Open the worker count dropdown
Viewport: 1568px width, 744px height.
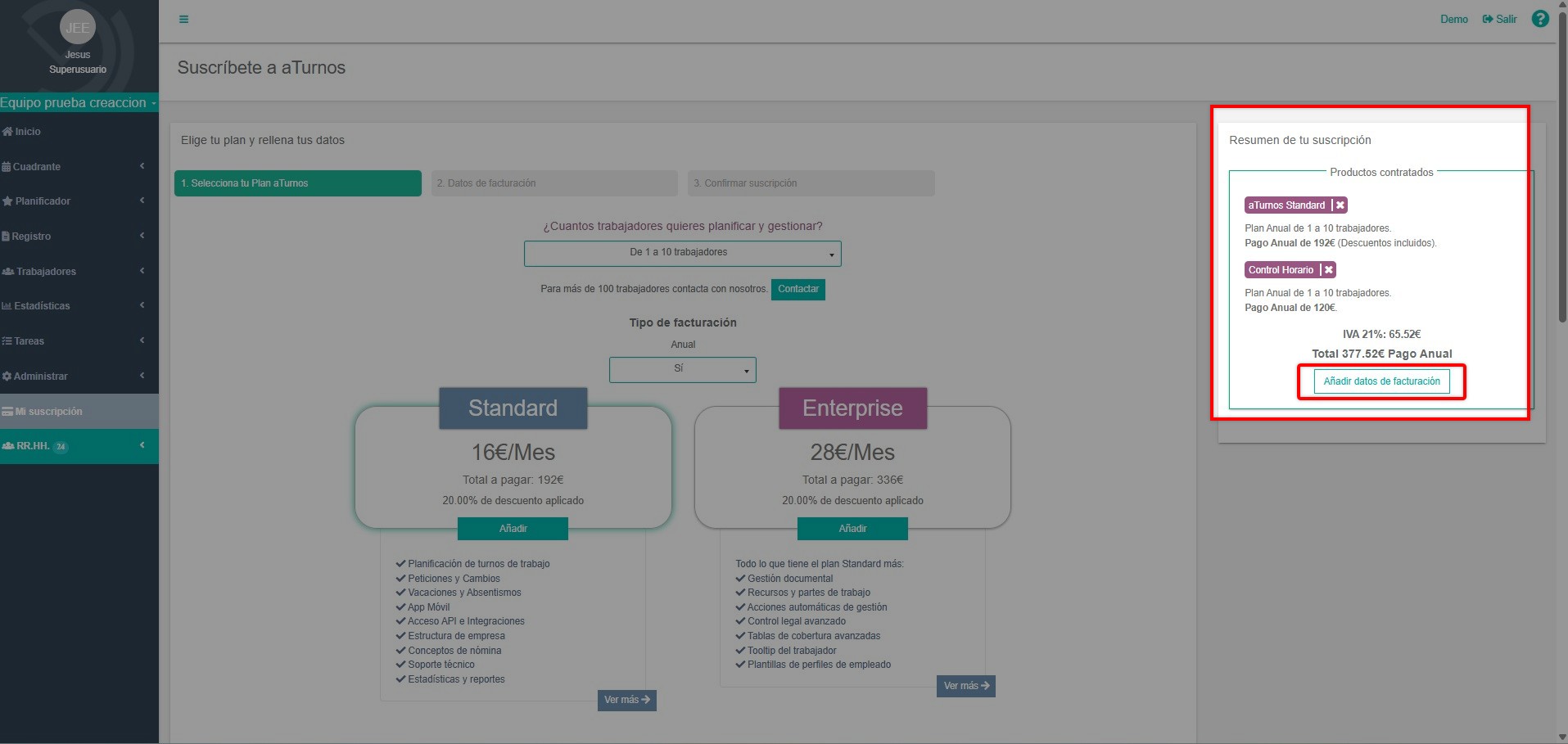pyautogui.click(x=682, y=253)
